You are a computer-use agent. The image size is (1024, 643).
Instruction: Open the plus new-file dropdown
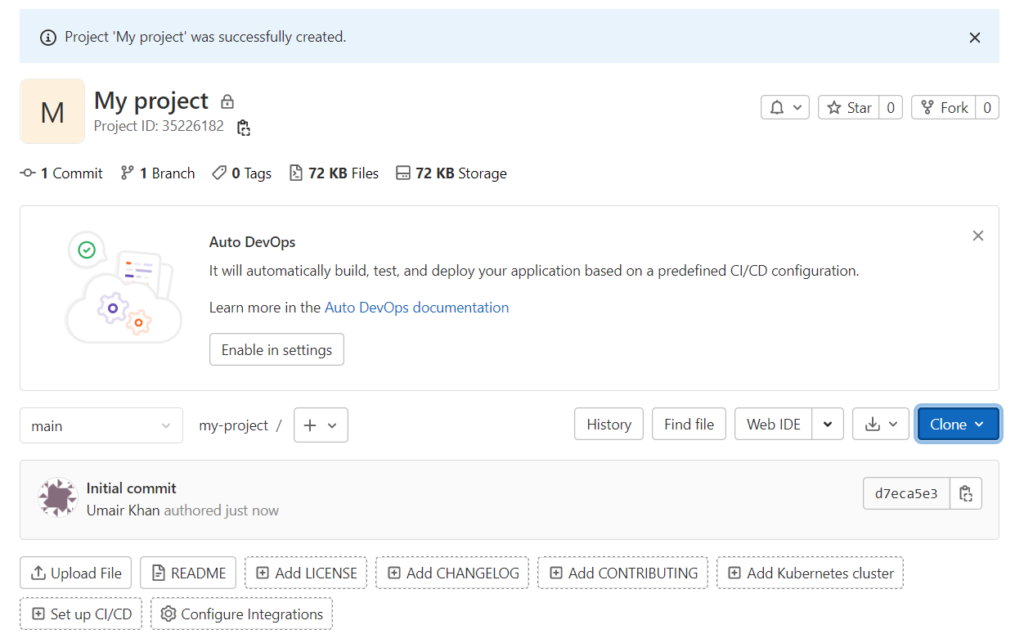pos(320,425)
